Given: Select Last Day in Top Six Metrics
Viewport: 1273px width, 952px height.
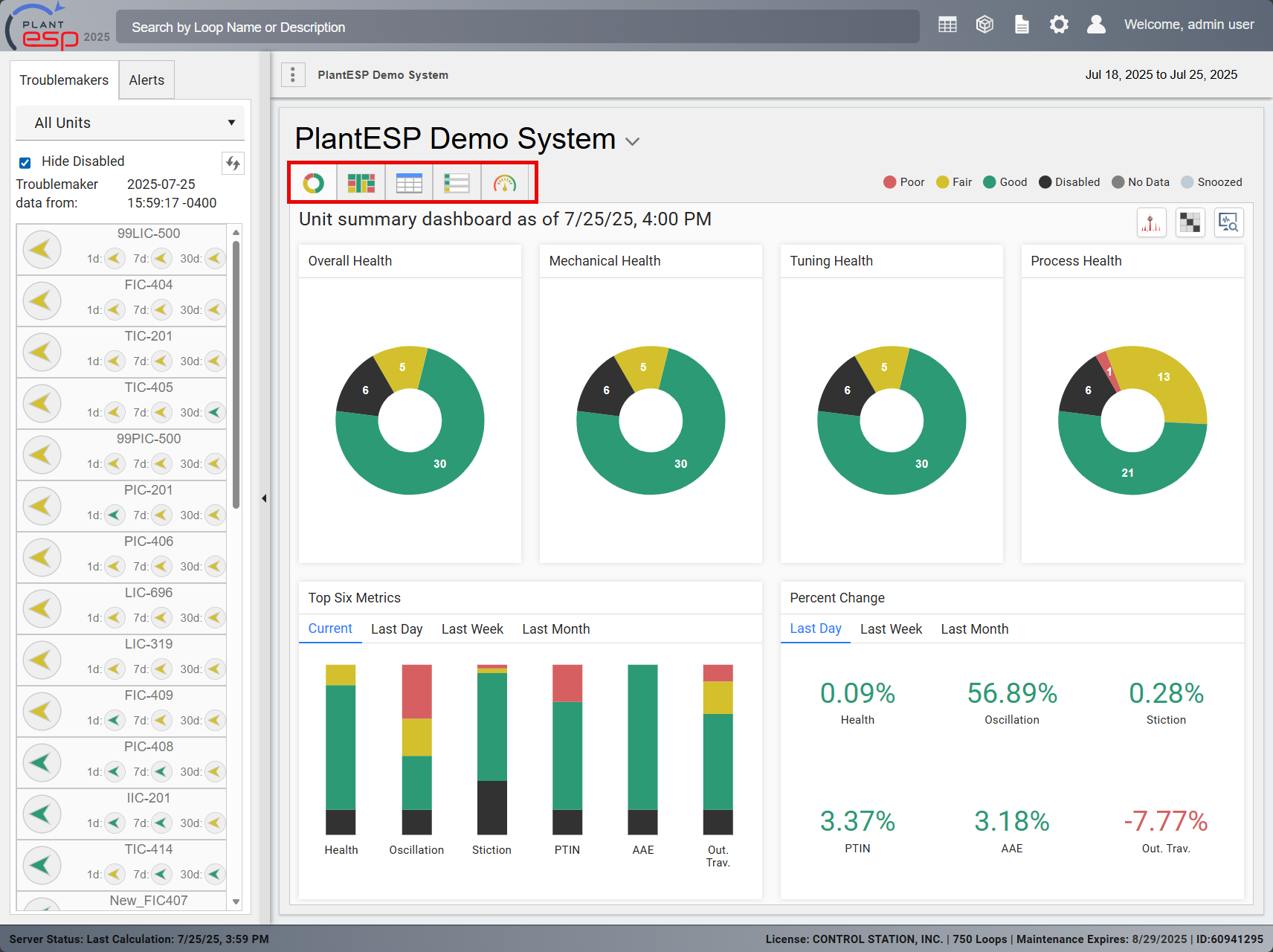Looking at the screenshot, I should pos(396,629).
